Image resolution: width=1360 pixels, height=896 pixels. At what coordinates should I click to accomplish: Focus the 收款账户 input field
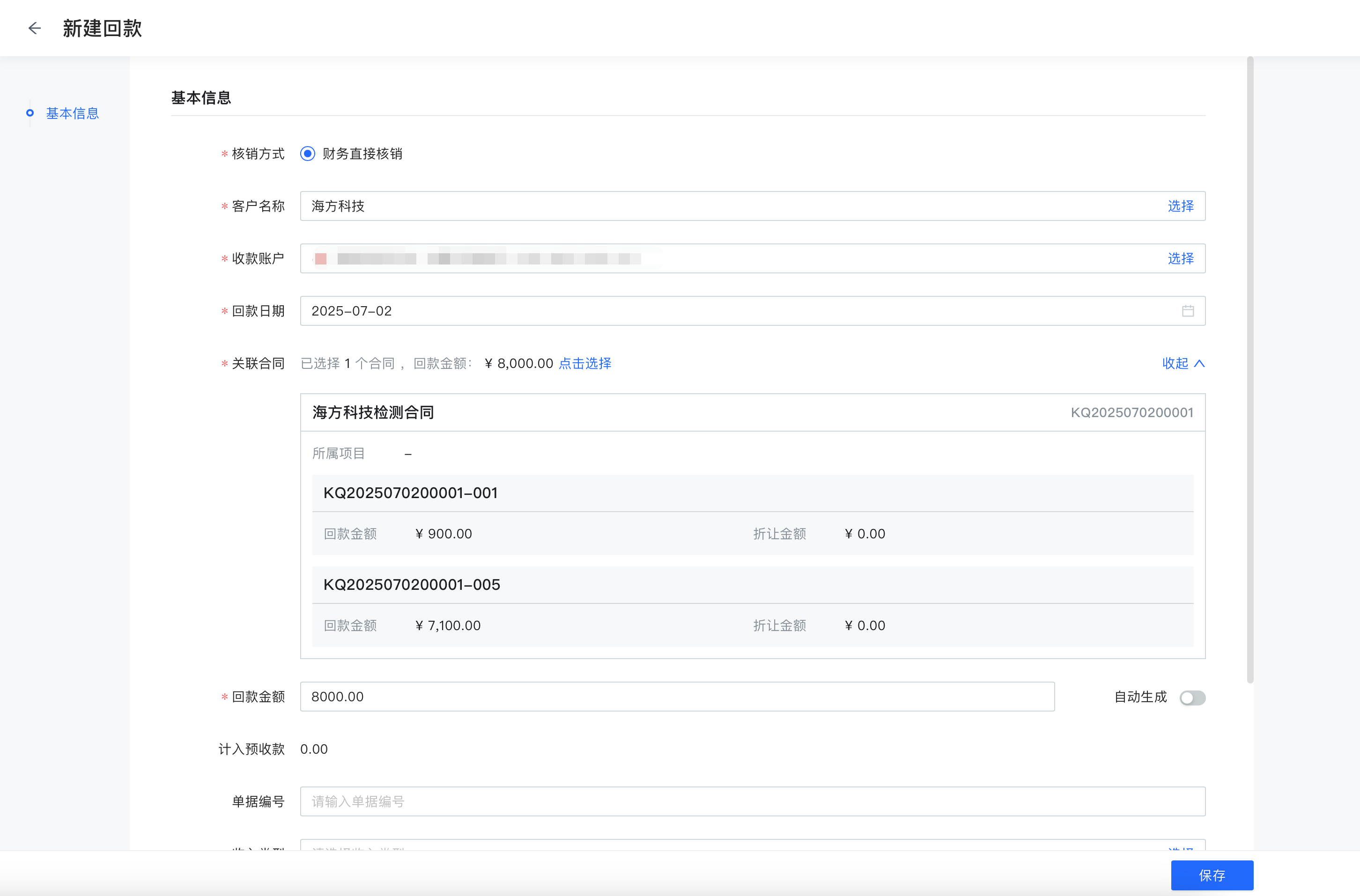click(752, 258)
